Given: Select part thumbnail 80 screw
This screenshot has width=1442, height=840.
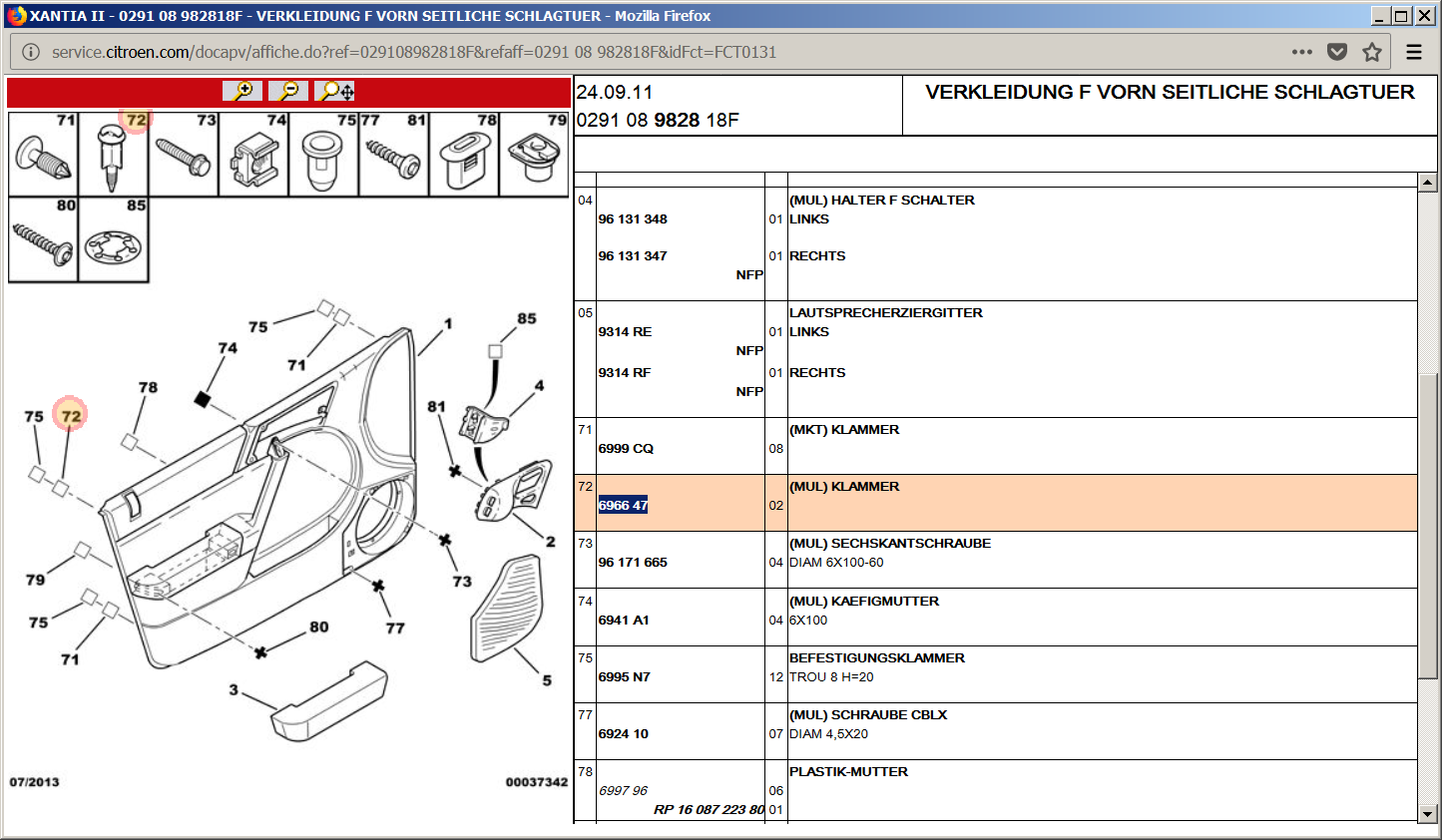Looking at the screenshot, I should click(43, 239).
